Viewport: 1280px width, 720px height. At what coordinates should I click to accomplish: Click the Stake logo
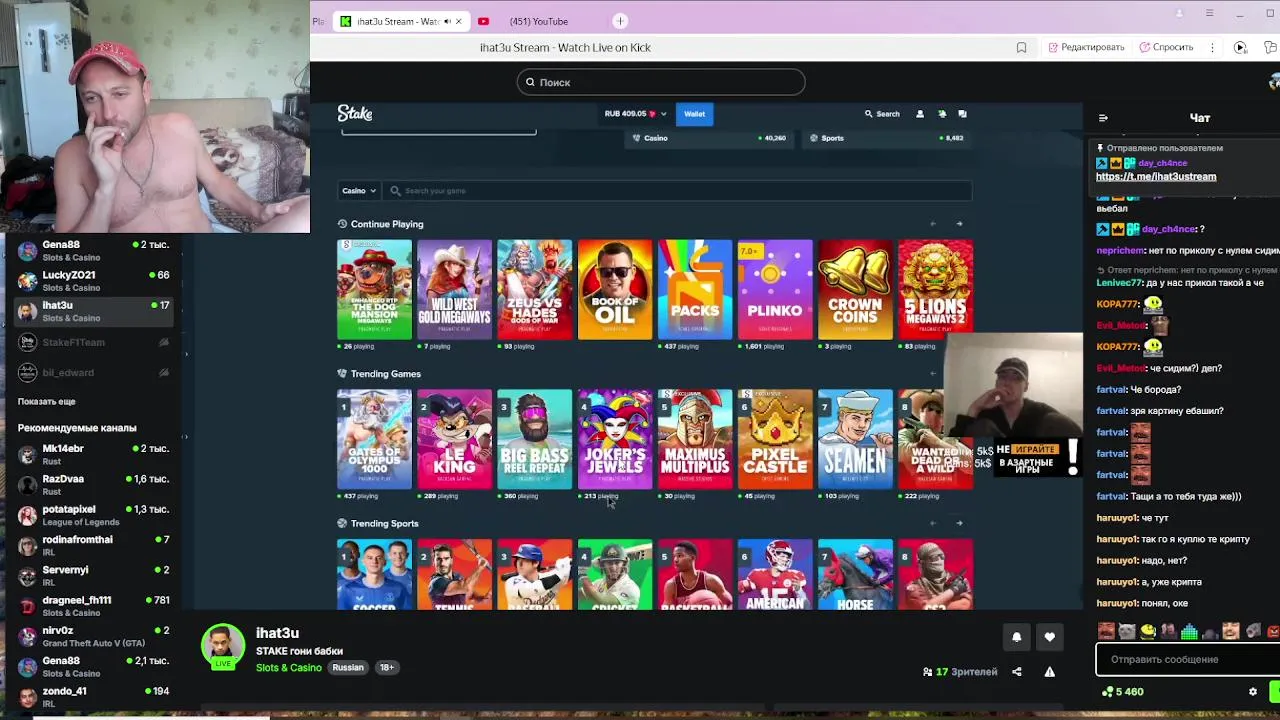(x=355, y=114)
